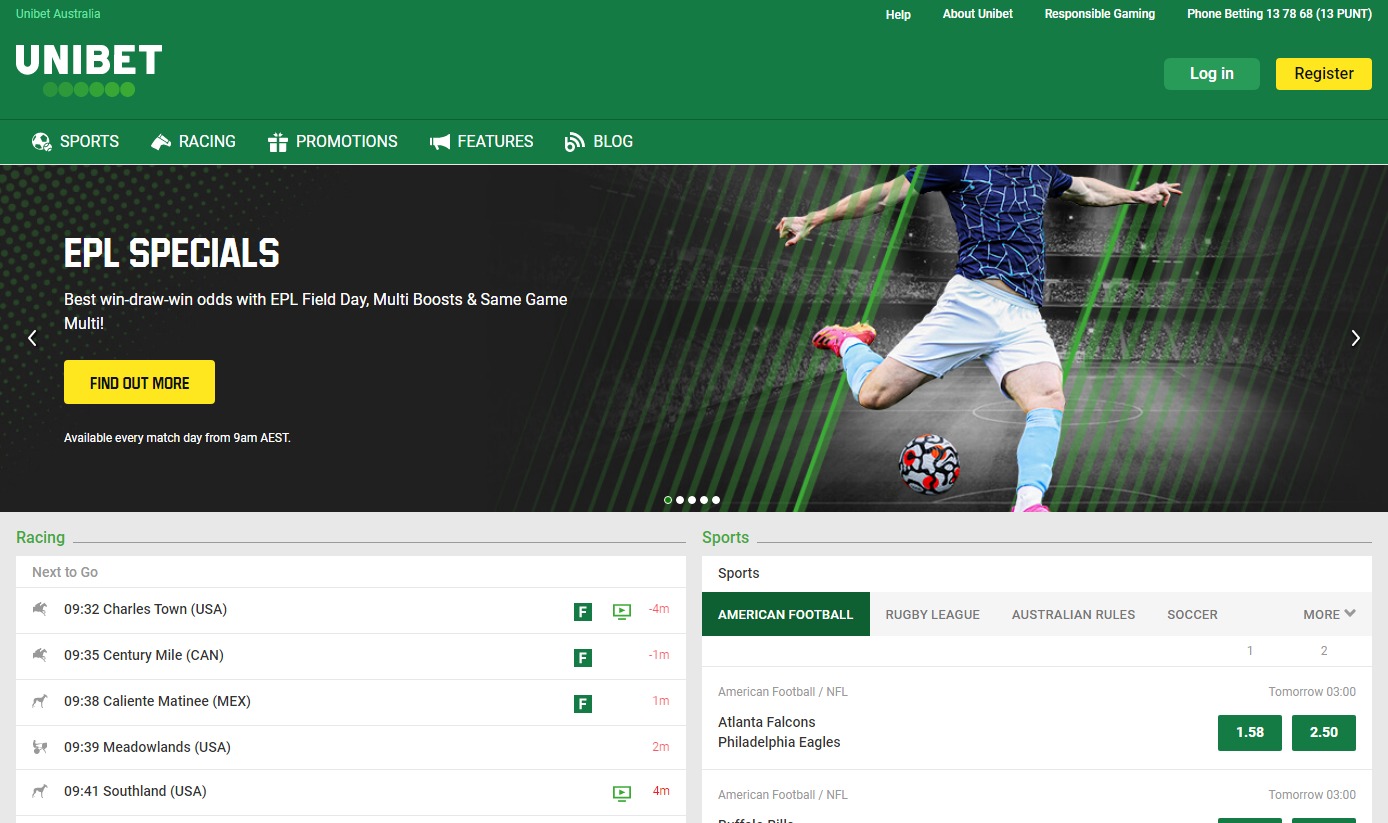Open the Responsible Gaming link
The height and width of the screenshot is (823, 1388).
tap(1099, 14)
